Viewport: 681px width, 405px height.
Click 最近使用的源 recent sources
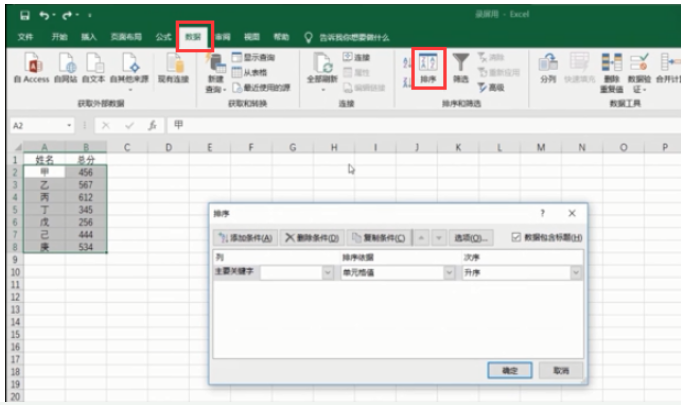pyautogui.click(x=261, y=88)
